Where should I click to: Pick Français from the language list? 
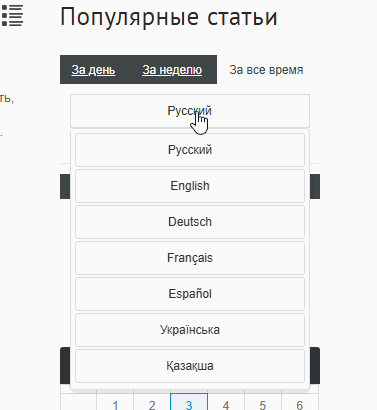tap(190, 258)
